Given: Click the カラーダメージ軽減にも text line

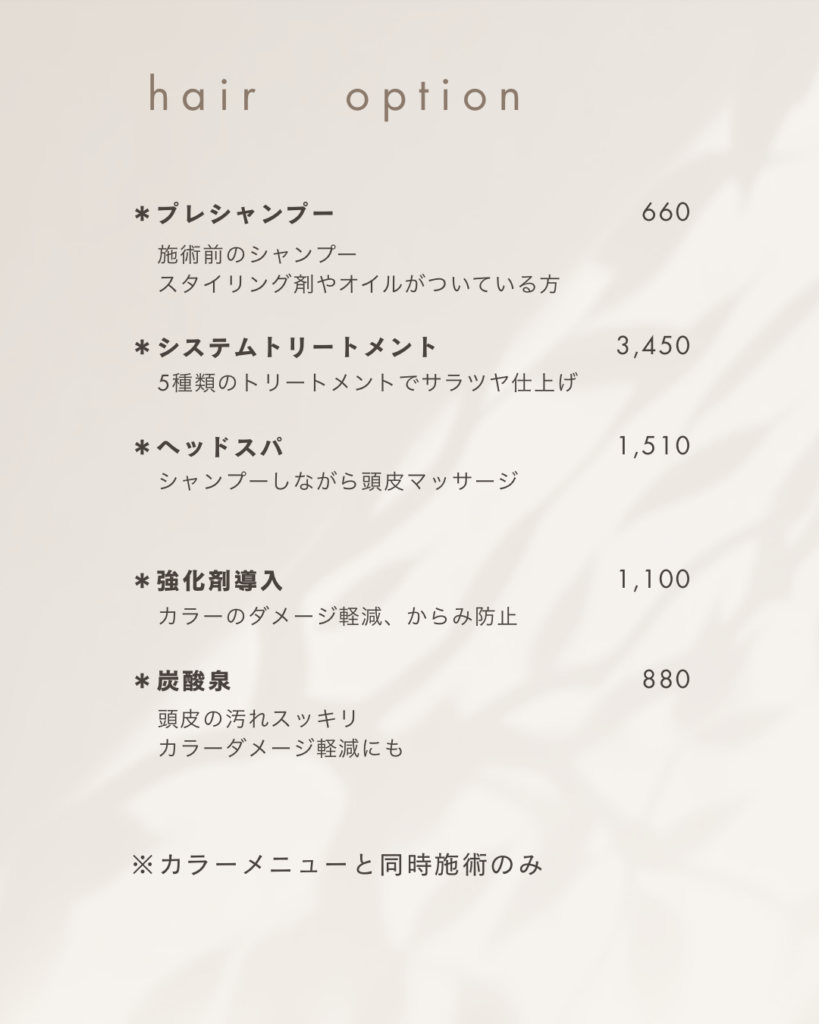Looking at the screenshot, I should pos(281,748).
